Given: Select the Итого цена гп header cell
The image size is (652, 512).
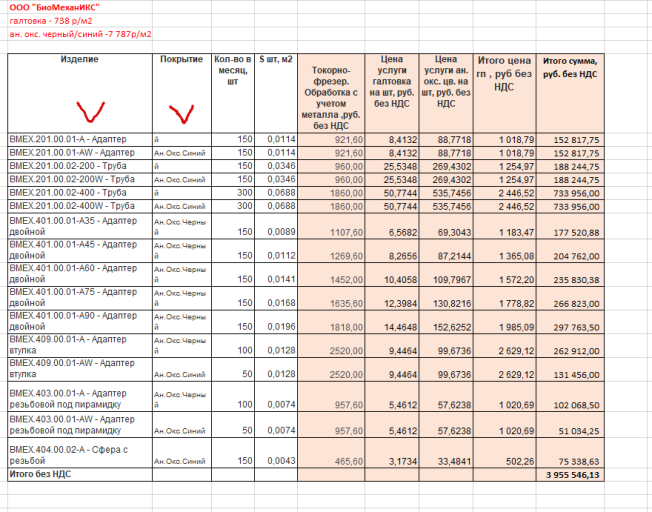Looking at the screenshot, I should pos(504,93).
